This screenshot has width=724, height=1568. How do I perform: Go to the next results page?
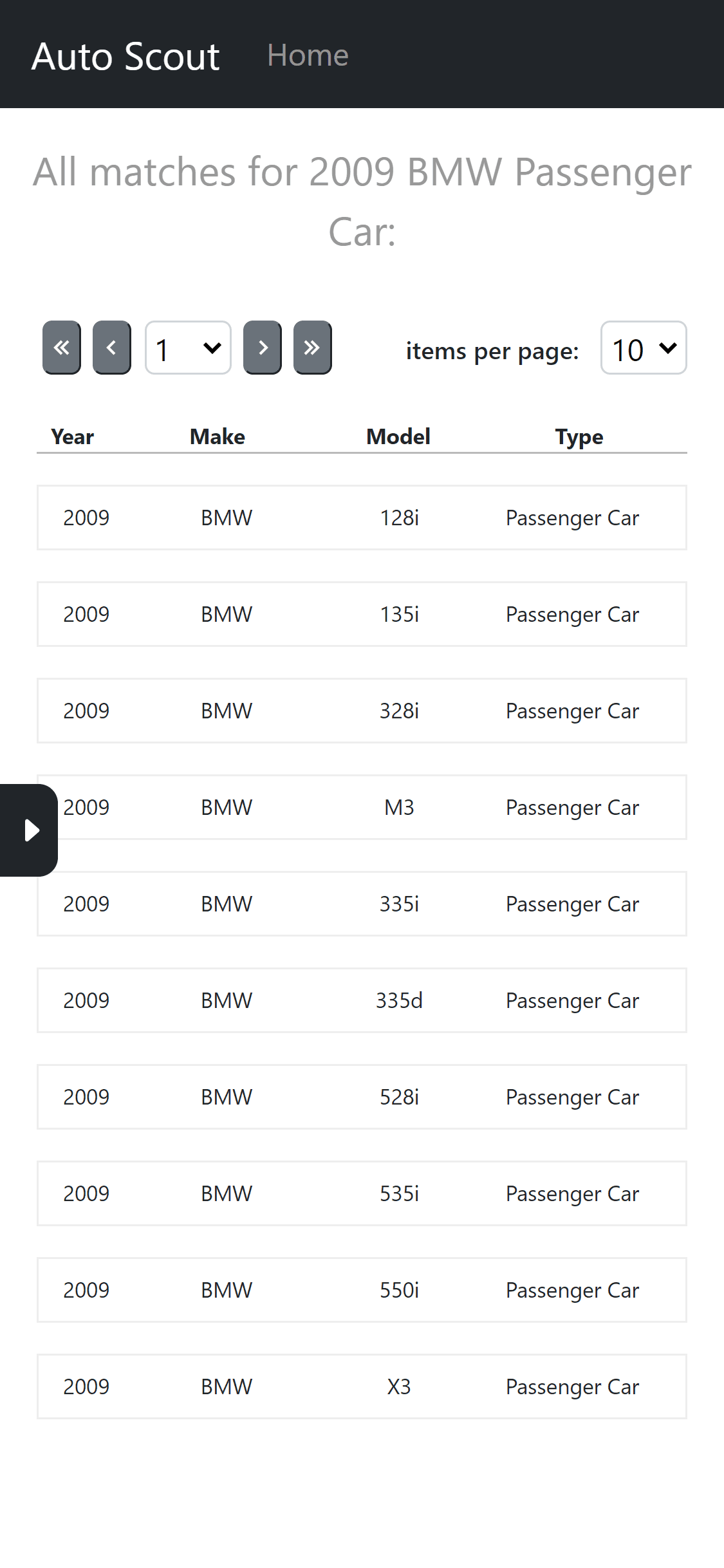point(263,348)
